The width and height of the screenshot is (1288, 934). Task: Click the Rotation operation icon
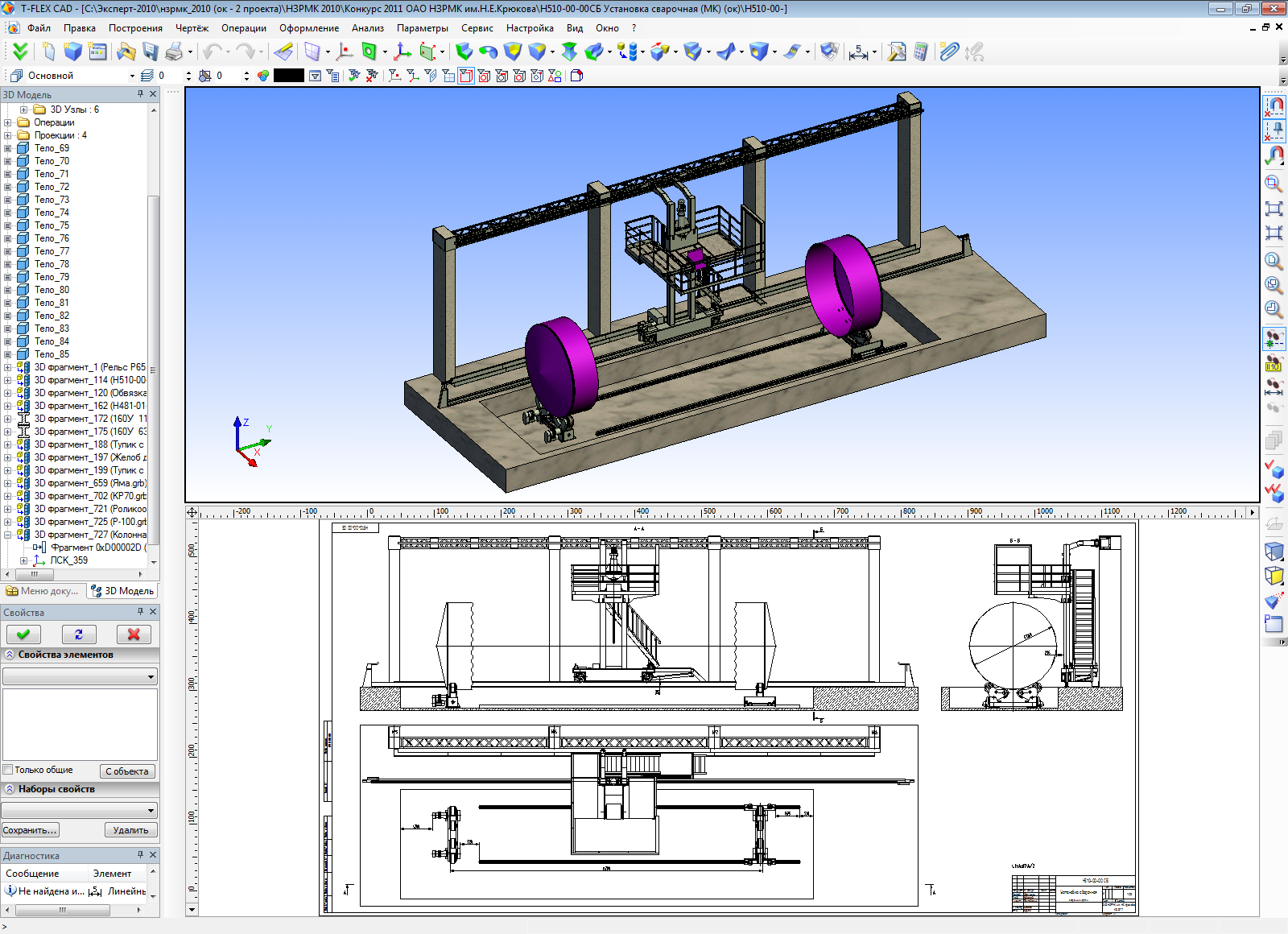point(488,52)
